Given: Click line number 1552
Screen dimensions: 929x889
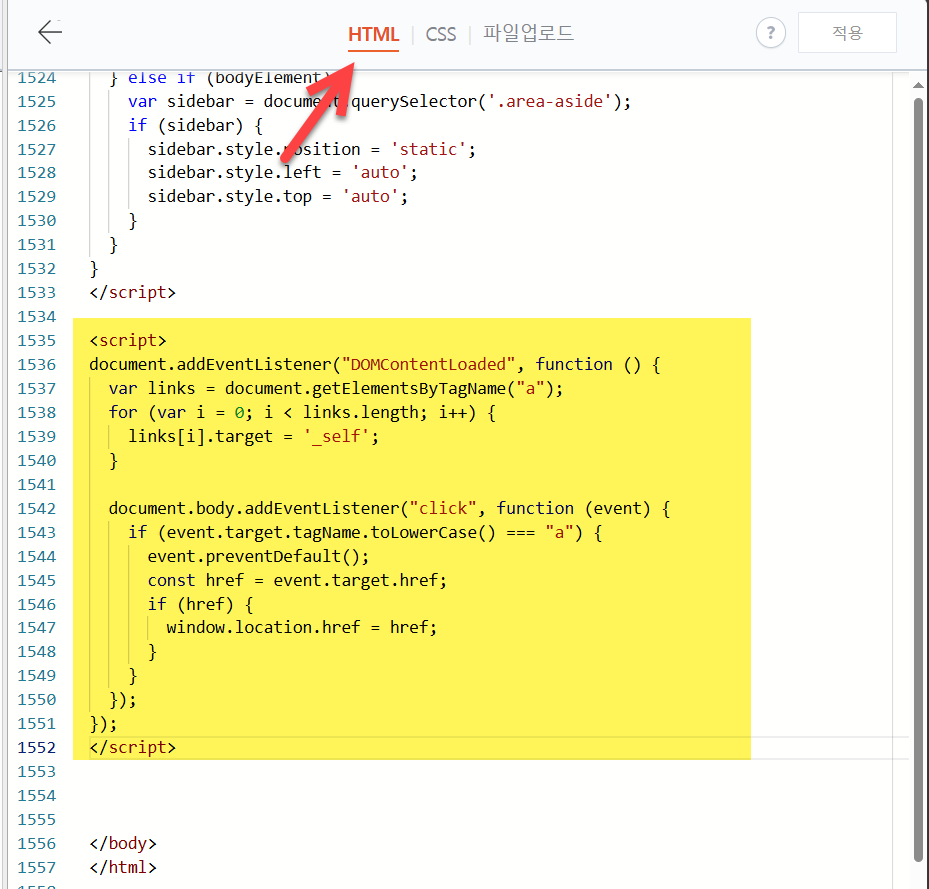Looking at the screenshot, I should pos(37,748).
